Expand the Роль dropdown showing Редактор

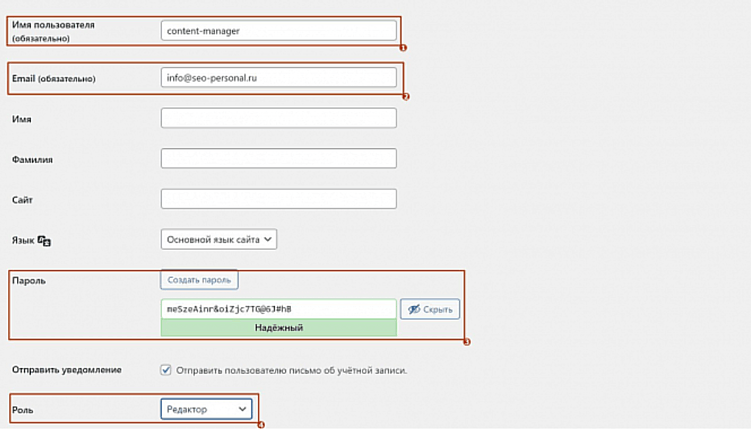pyautogui.click(x=206, y=409)
